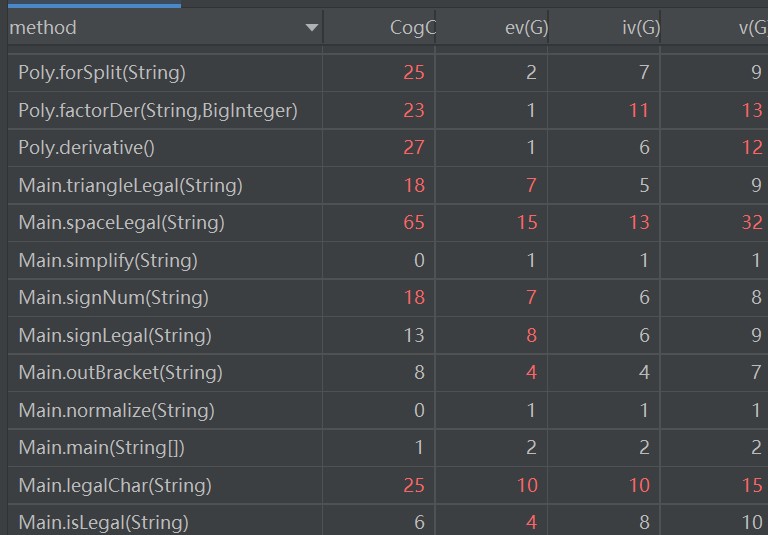Select the Poly.derivative() row

[86, 148]
